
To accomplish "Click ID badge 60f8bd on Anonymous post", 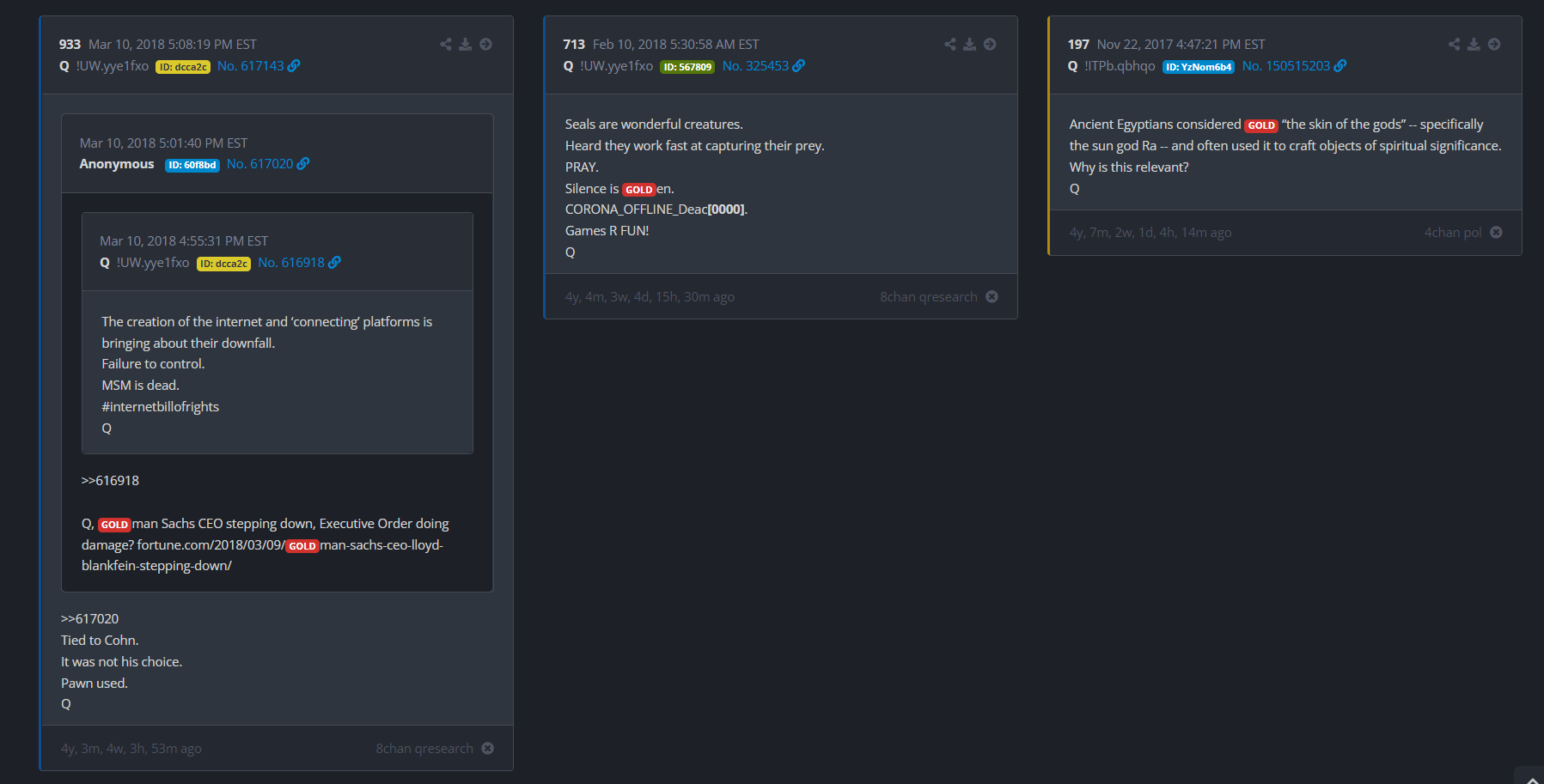I will coord(192,165).
